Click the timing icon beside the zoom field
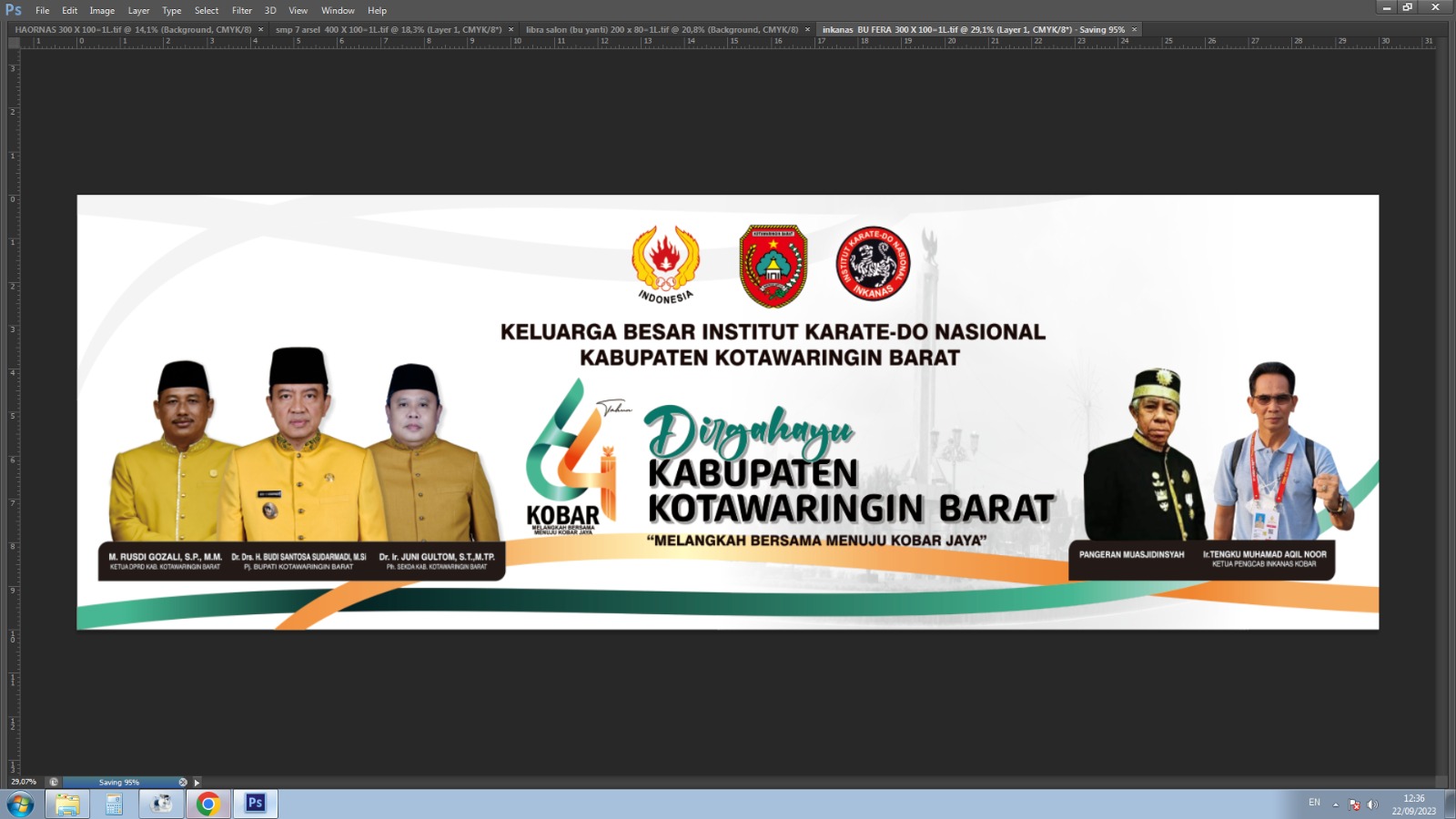 tap(54, 783)
